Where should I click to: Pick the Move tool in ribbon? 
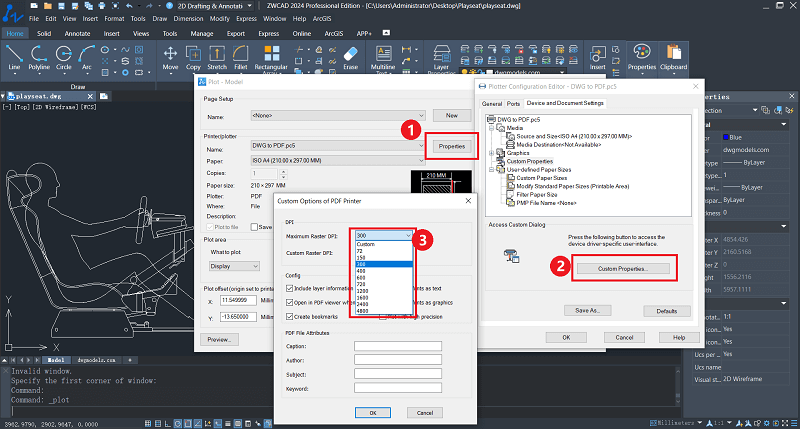pyautogui.click(x=170, y=53)
